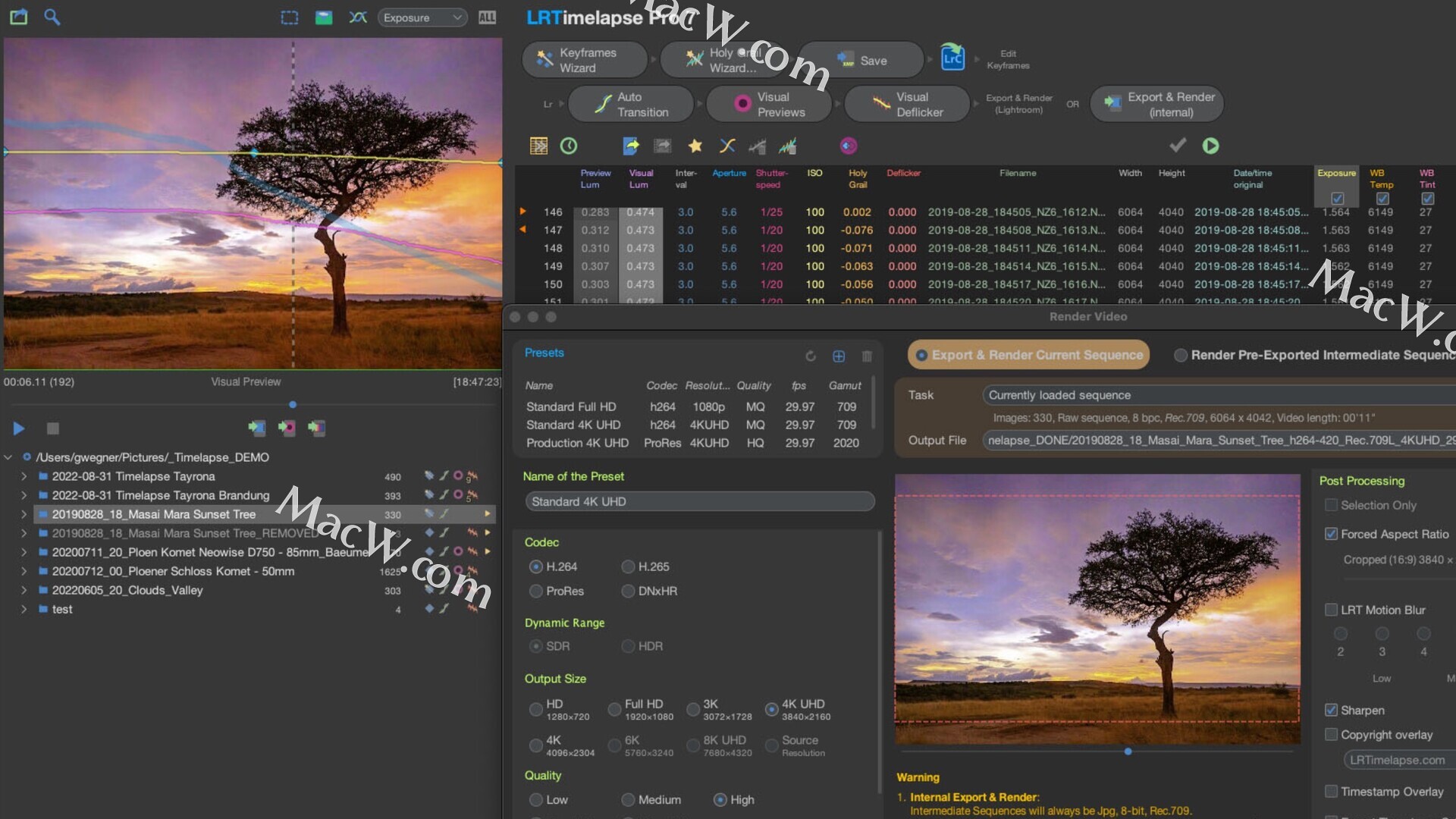This screenshot has height=819, width=1456.
Task: Click the Lightroom Classic LrC icon
Action: click(952, 58)
